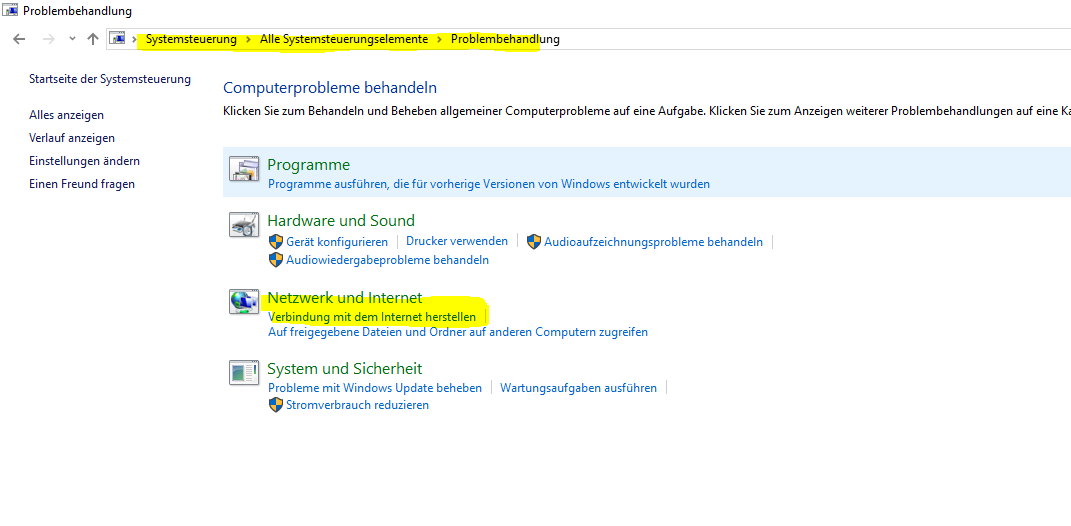This screenshot has height=526, width=1071.
Task: Click the Control Panel icon in address bar
Action: point(117,39)
